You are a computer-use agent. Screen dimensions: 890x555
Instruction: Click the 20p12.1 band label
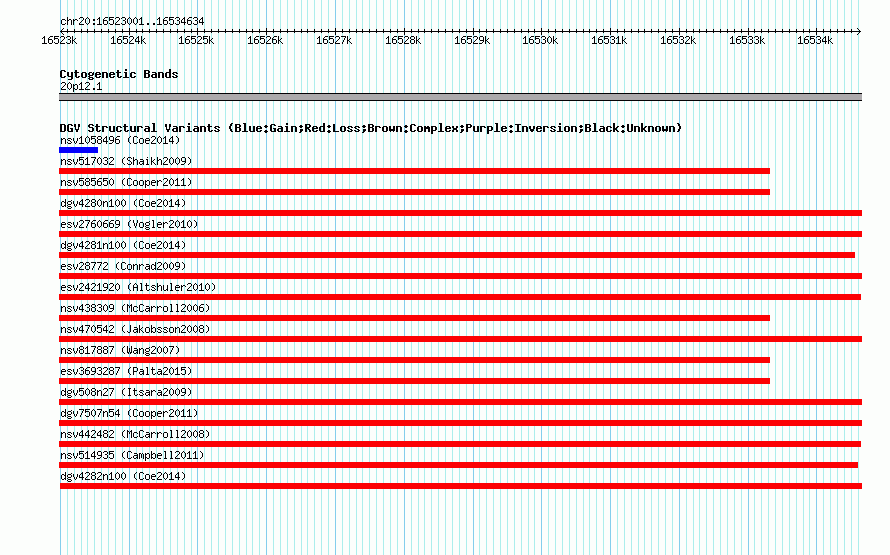(x=81, y=86)
